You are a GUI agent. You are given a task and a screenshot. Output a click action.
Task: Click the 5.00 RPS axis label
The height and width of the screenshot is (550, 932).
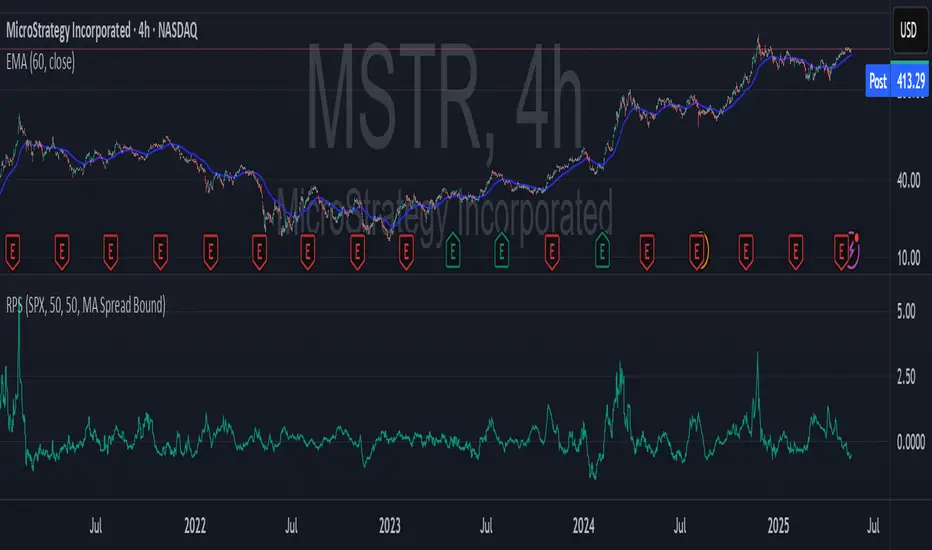pos(906,312)
